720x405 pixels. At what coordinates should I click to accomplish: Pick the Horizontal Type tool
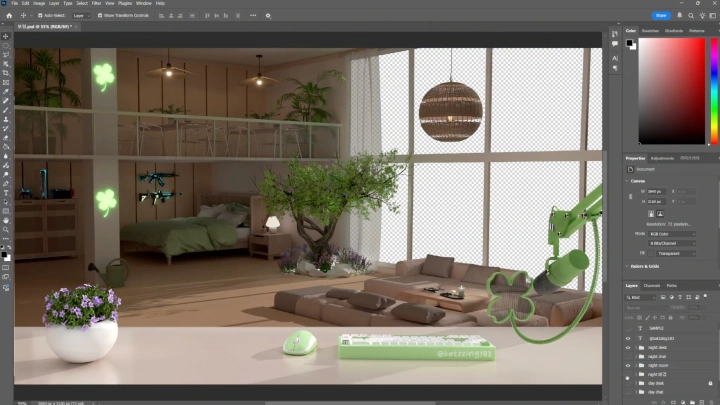pyautogui.click(x=6, y=193)
